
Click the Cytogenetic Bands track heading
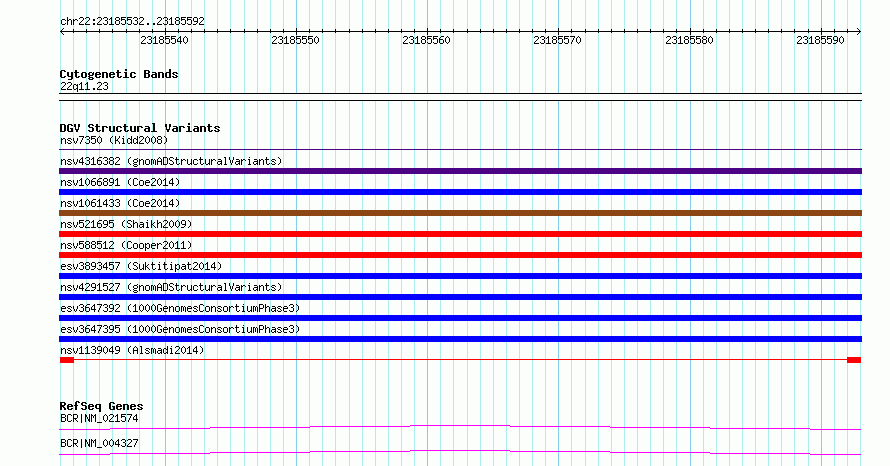click(x=119, y=74)
